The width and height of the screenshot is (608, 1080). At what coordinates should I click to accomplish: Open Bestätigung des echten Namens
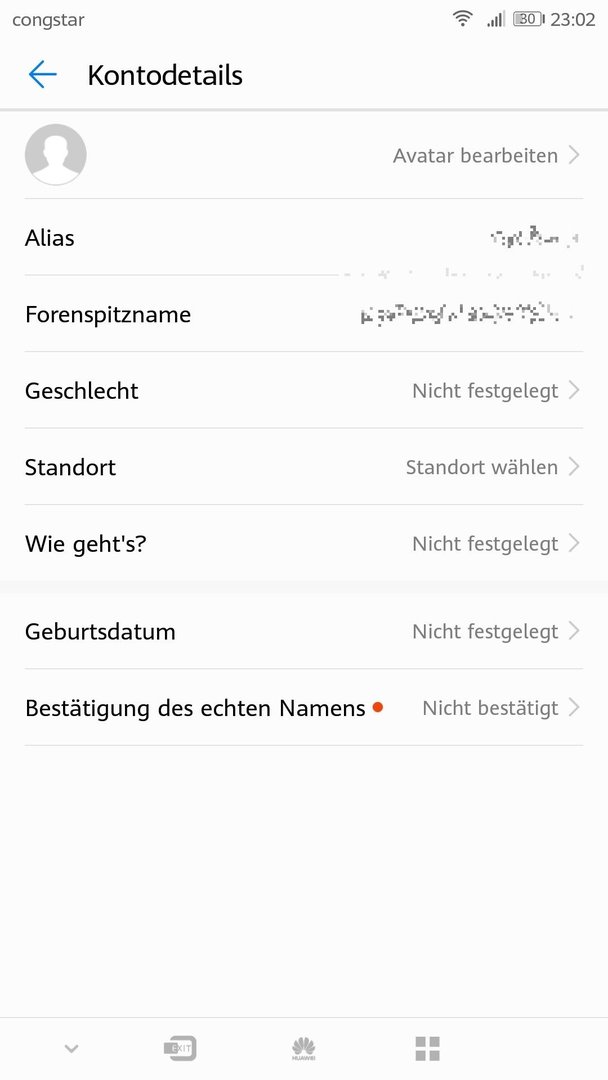[x=195, y=708]
